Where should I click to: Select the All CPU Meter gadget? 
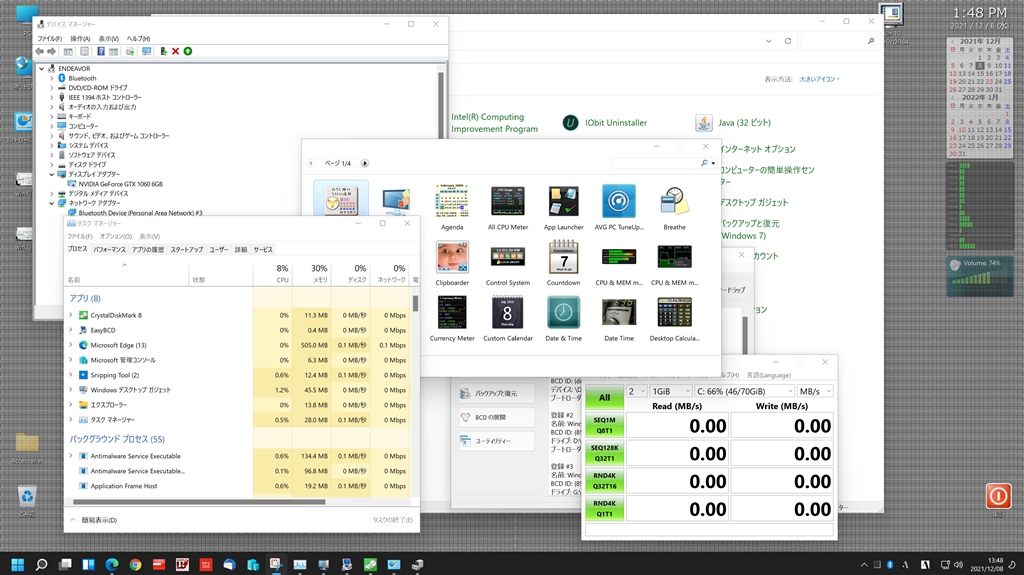pos(507,201)
